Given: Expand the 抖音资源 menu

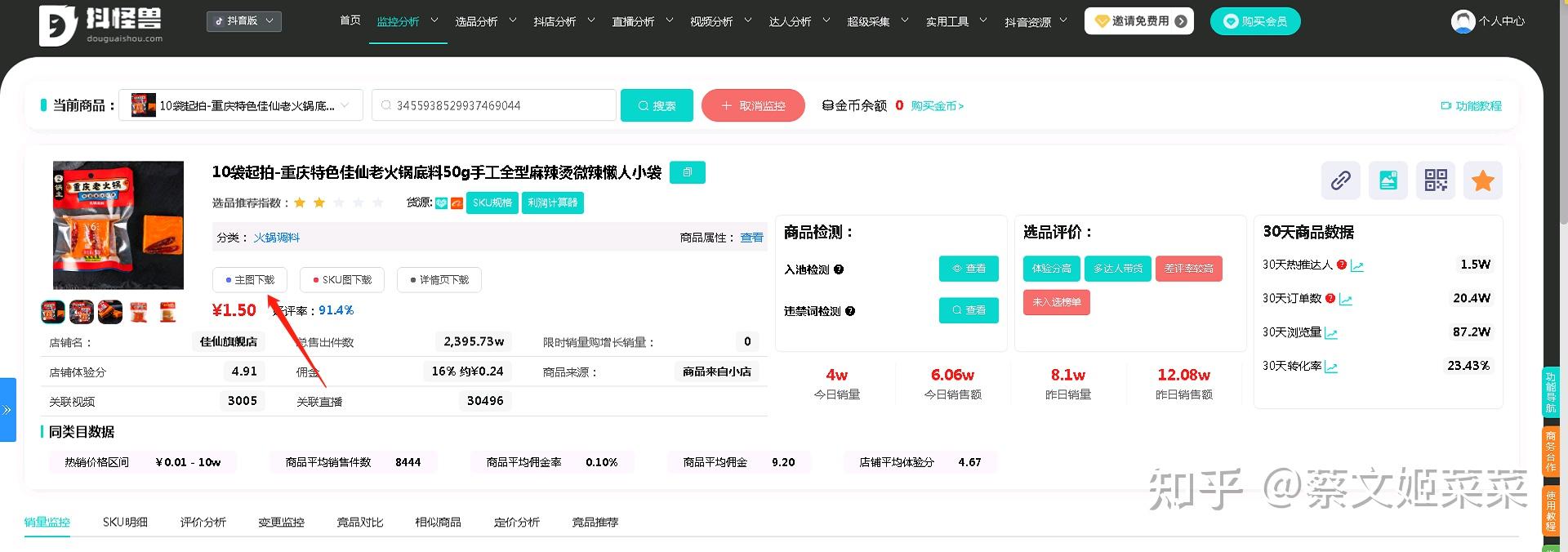Looking at the screenshot, I should coord(1036,22).
